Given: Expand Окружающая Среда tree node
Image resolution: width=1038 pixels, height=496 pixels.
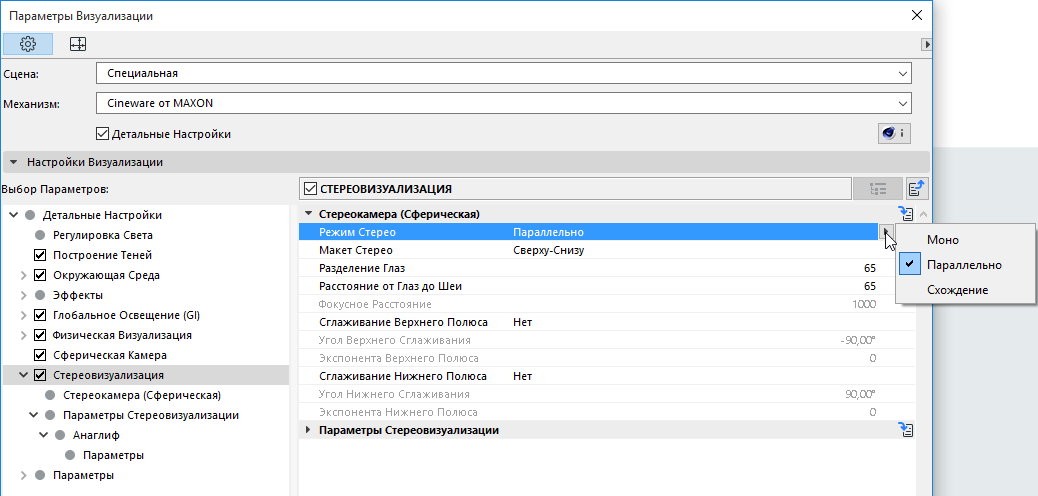Looking at the screenshot, I should (x=24, y=275).
